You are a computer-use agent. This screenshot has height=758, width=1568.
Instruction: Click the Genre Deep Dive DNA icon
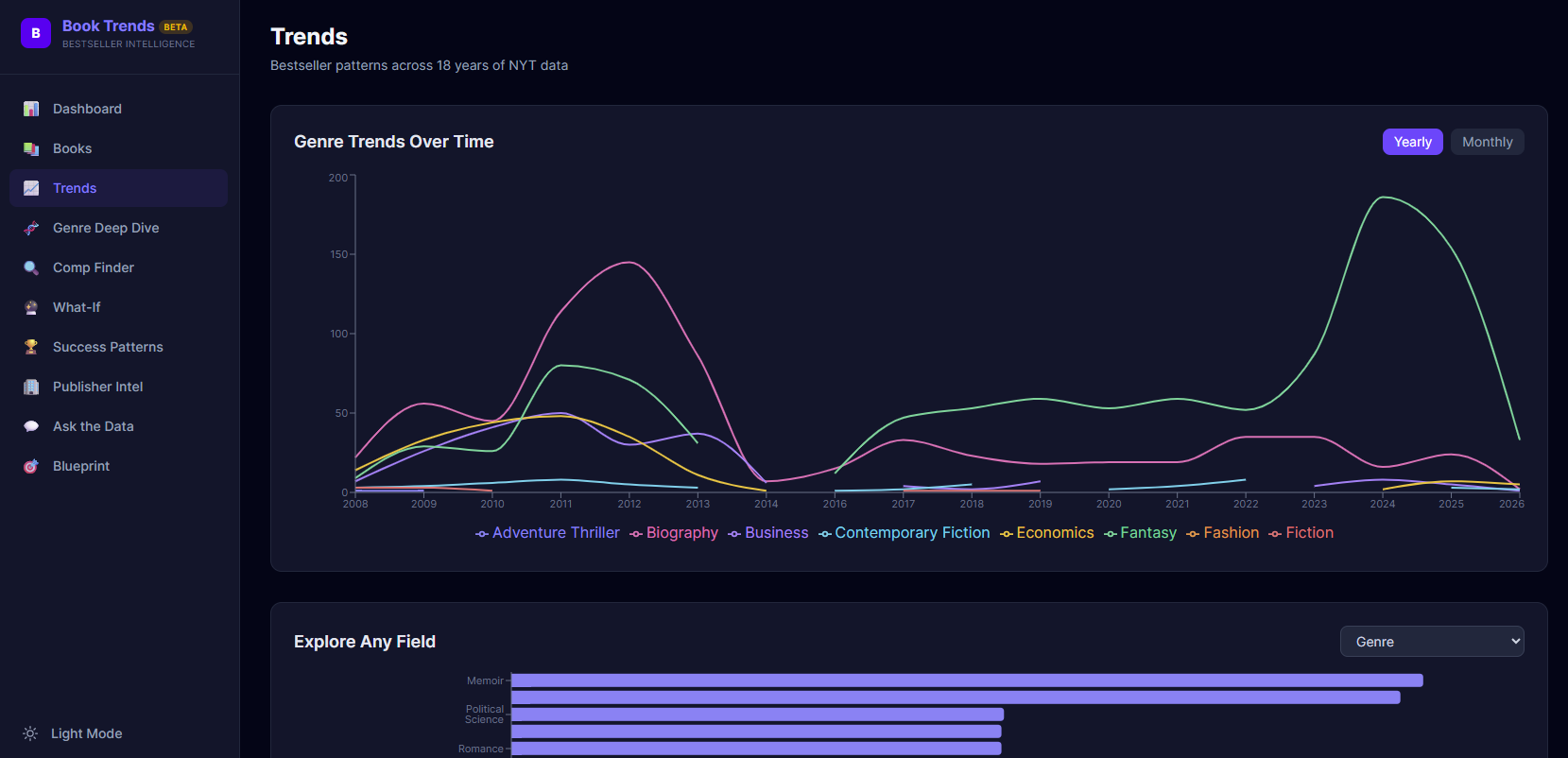(x=31, y=228)
